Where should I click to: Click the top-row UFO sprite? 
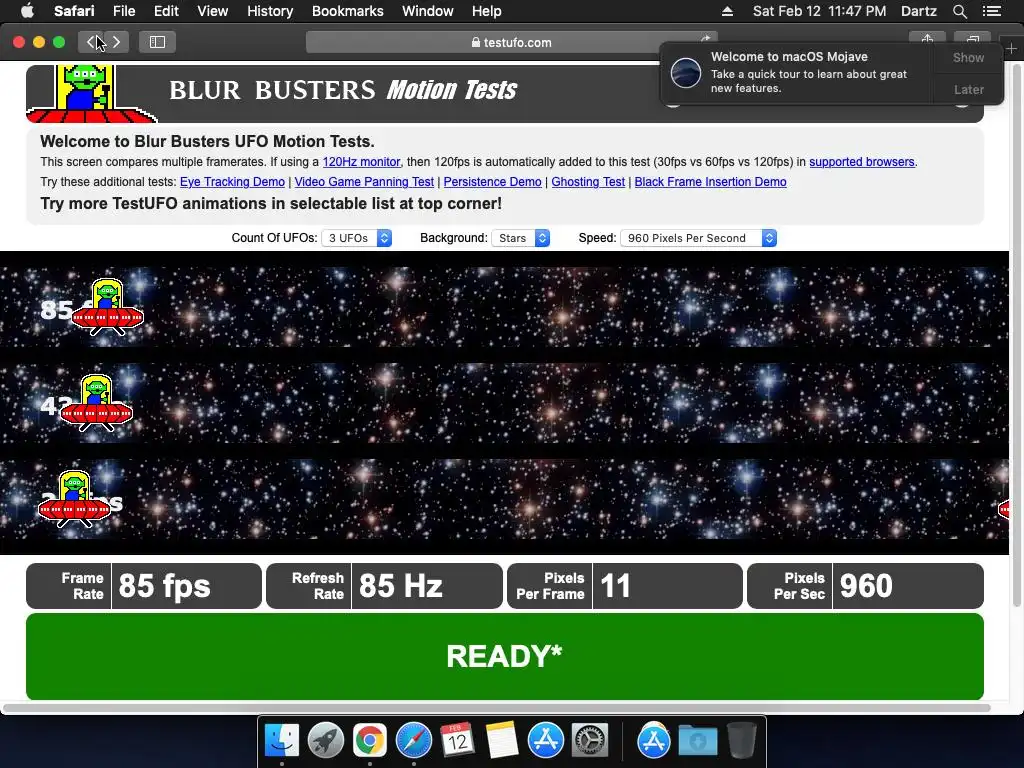pos(107,306)
